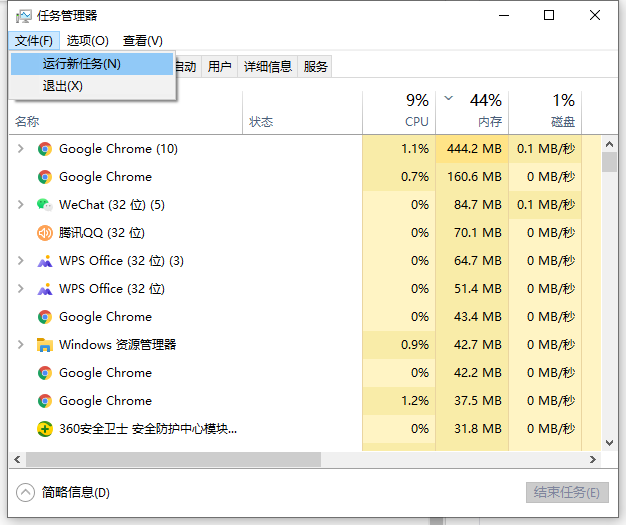This screenshot has width=626, height=525.
Task: Click the WeChat icon in process list
Action: tap(44, 205)
